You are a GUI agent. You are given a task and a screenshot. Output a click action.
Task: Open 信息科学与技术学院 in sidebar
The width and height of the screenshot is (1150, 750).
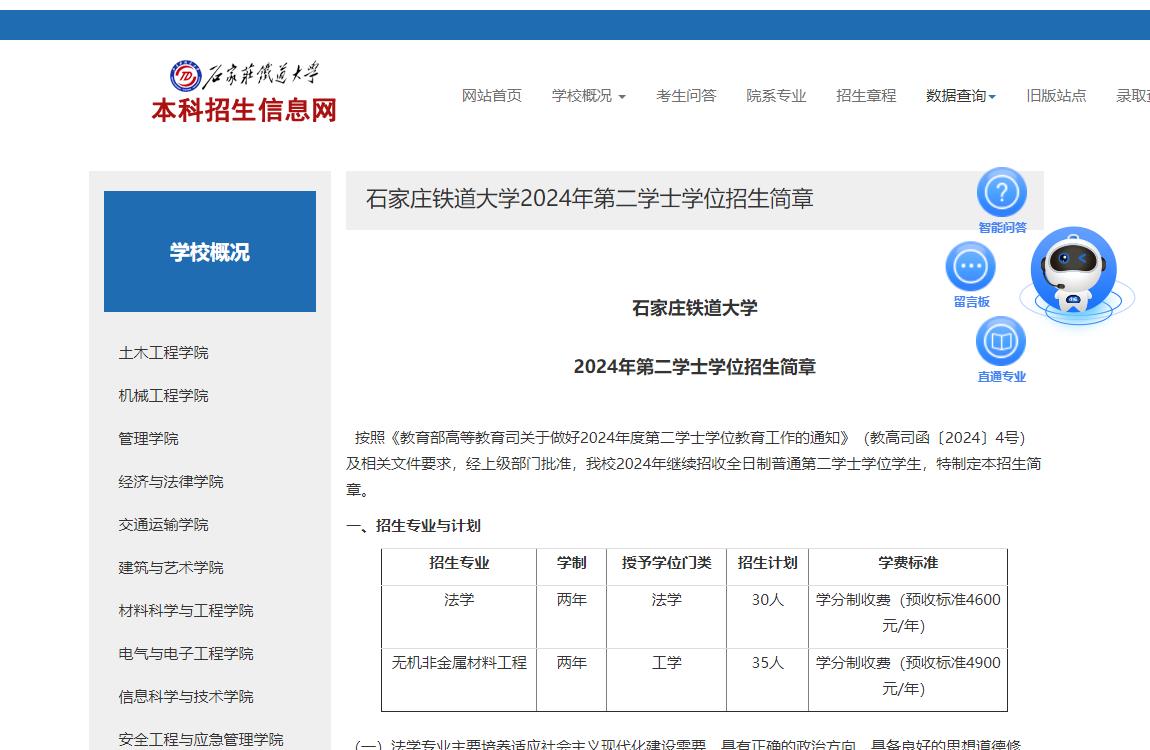pyautogui.click(x=186, y=696)
